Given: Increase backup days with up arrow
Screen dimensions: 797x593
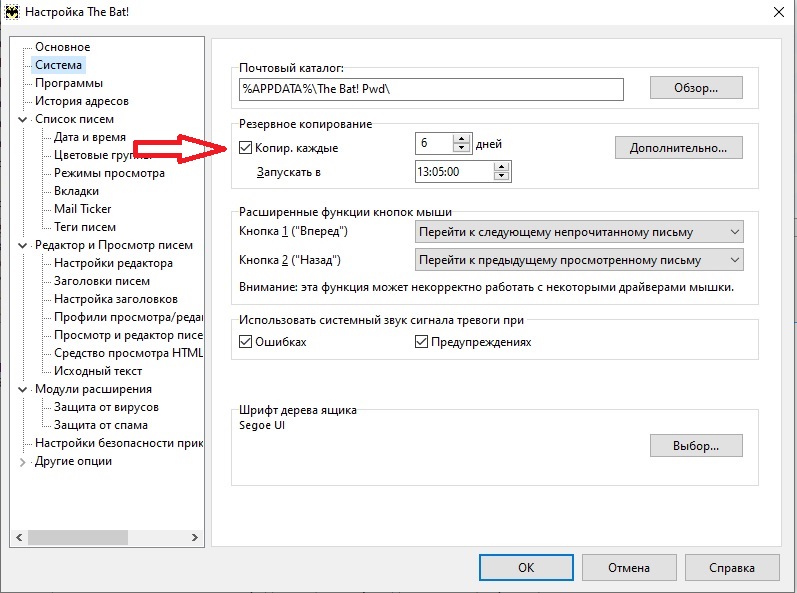Looking at the screenshot, I should pyautogui.click(x=462, y=138).
